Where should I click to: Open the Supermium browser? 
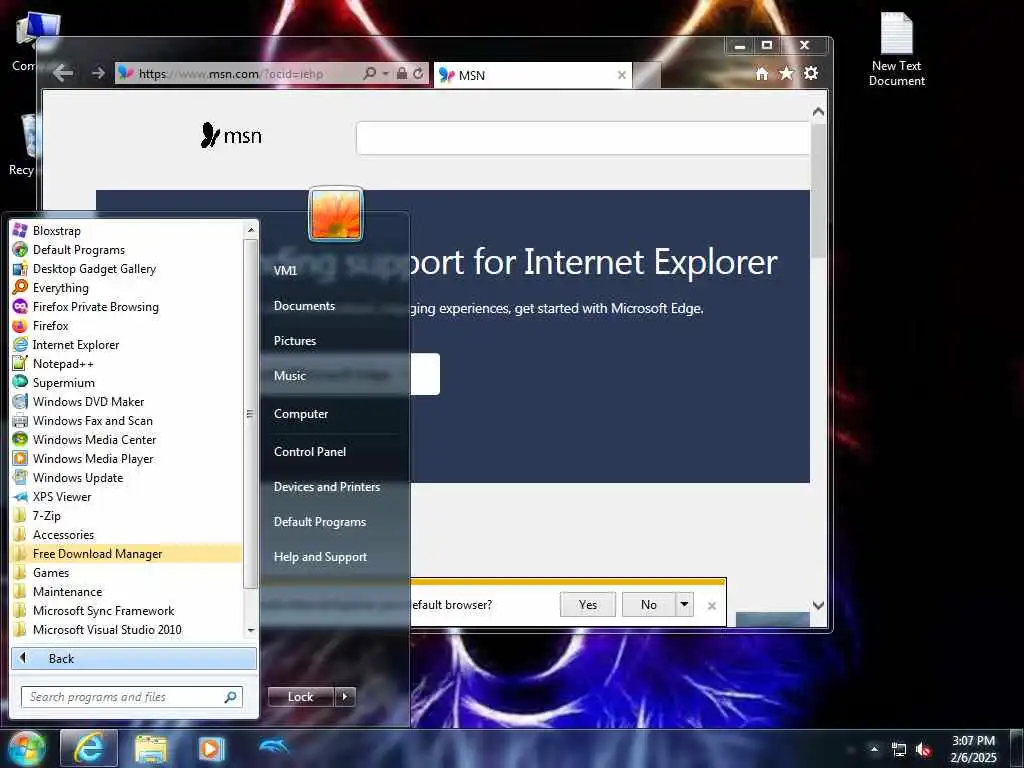(63, 382)
